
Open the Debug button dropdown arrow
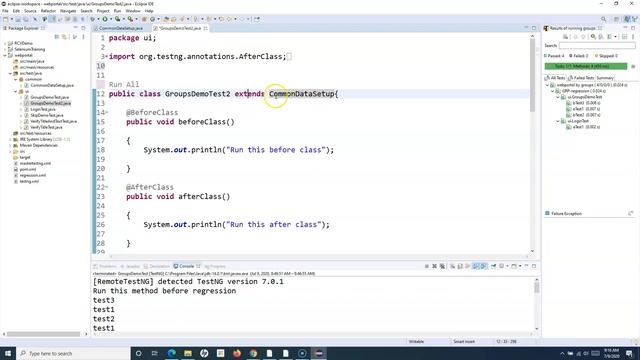tap(98, 19)
